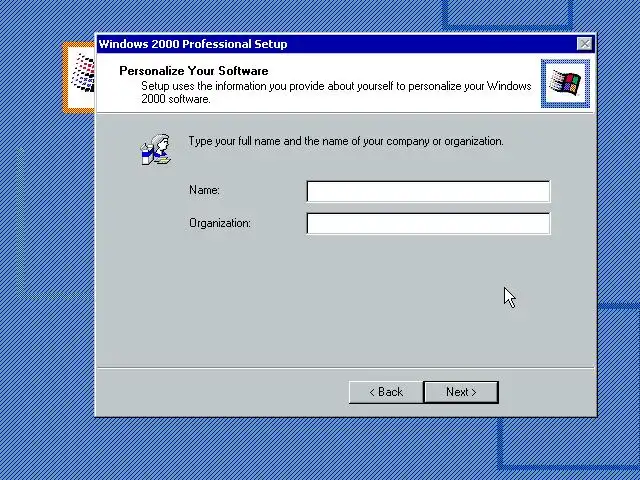This screenshot has width=640, height=480.
Task: Go to the next setup step
Action: coord(461,392)
